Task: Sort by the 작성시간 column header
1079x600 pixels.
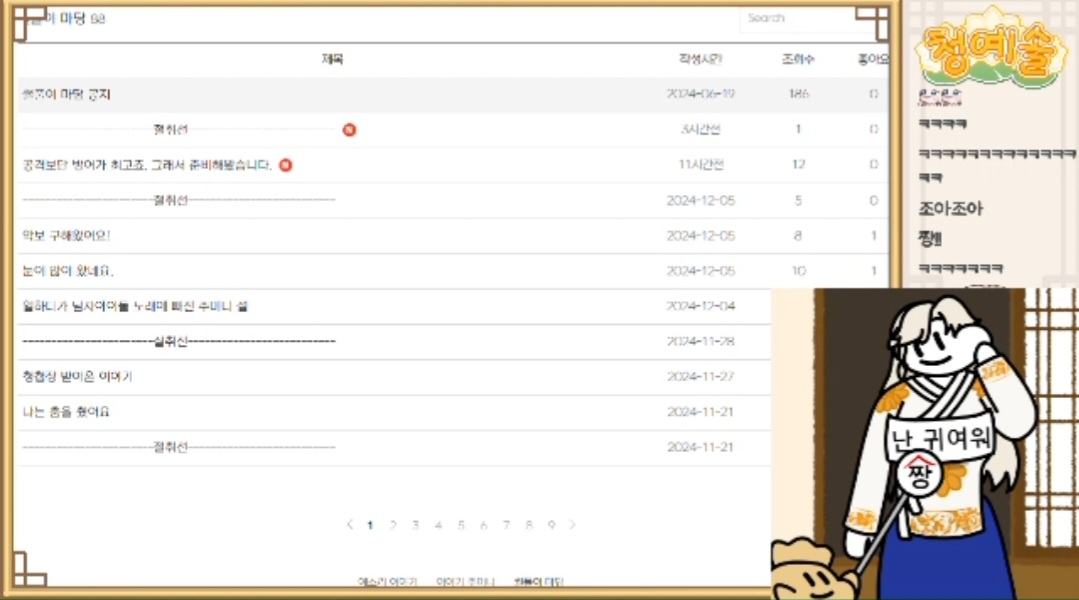Action: pyautogui.click(x=700, y=60)
